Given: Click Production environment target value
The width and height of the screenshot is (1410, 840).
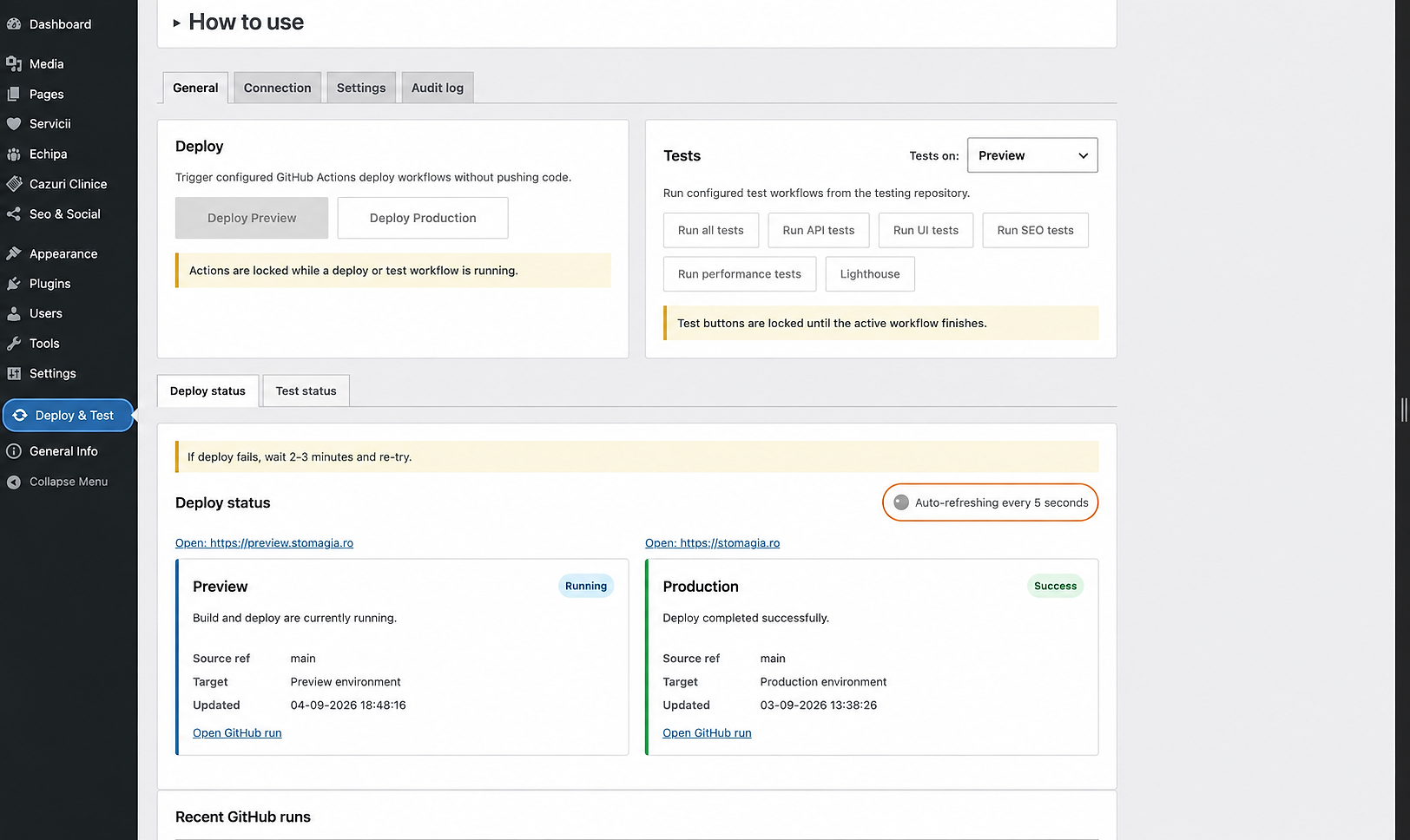Looking at the screenshot, I should [x=823, y=682].
